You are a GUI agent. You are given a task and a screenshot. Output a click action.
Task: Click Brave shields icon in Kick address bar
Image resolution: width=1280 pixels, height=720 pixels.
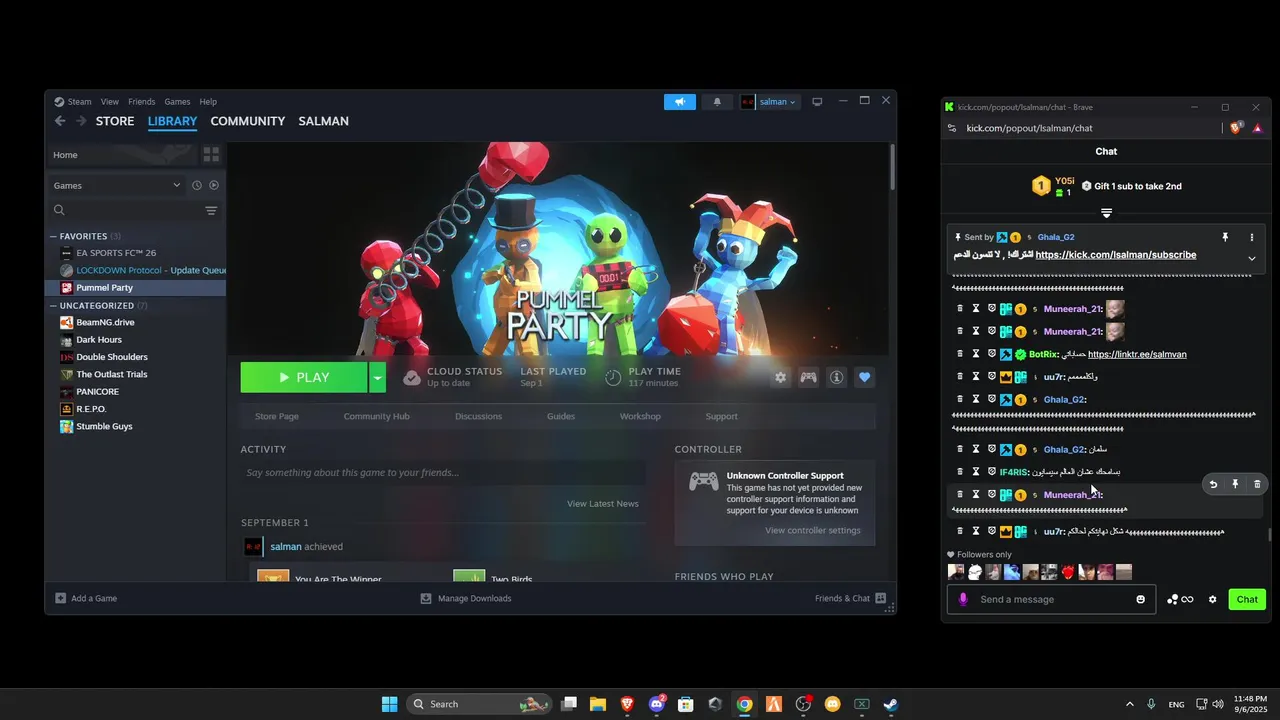[1236, 128]
